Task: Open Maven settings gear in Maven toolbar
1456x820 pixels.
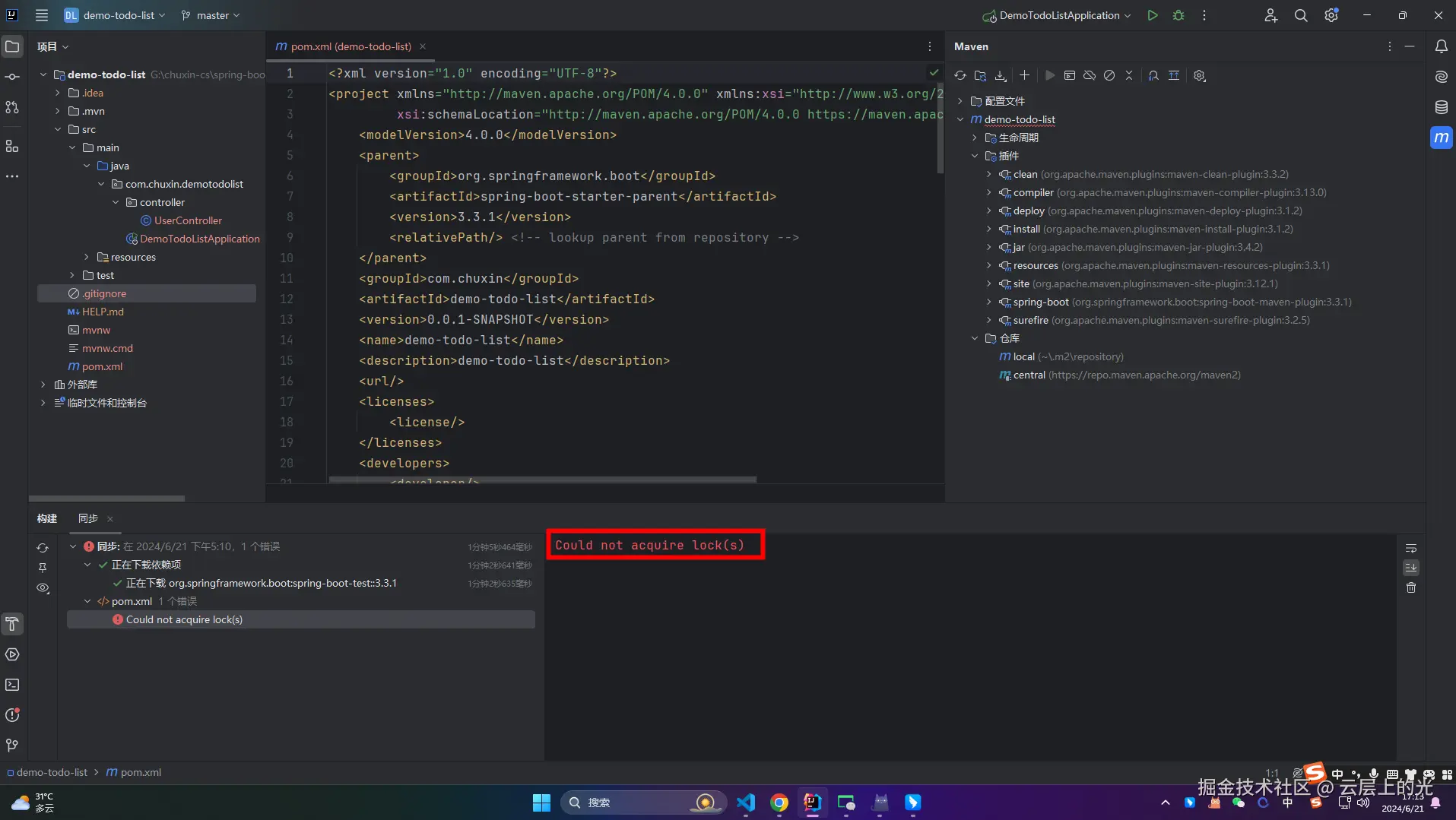Action: (1199, 75)
